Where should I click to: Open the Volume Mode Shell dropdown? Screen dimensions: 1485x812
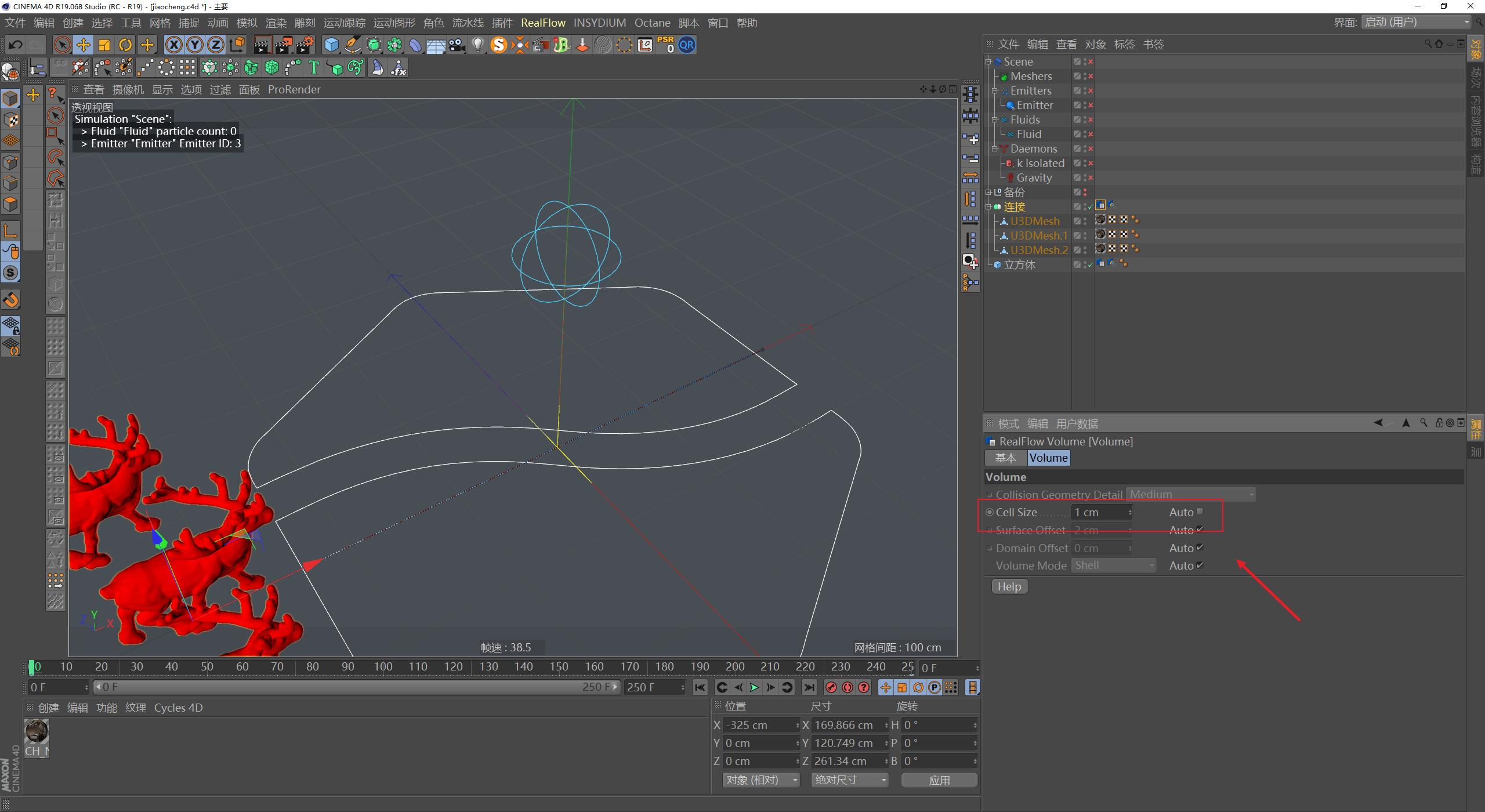(x=1113, y=565)
